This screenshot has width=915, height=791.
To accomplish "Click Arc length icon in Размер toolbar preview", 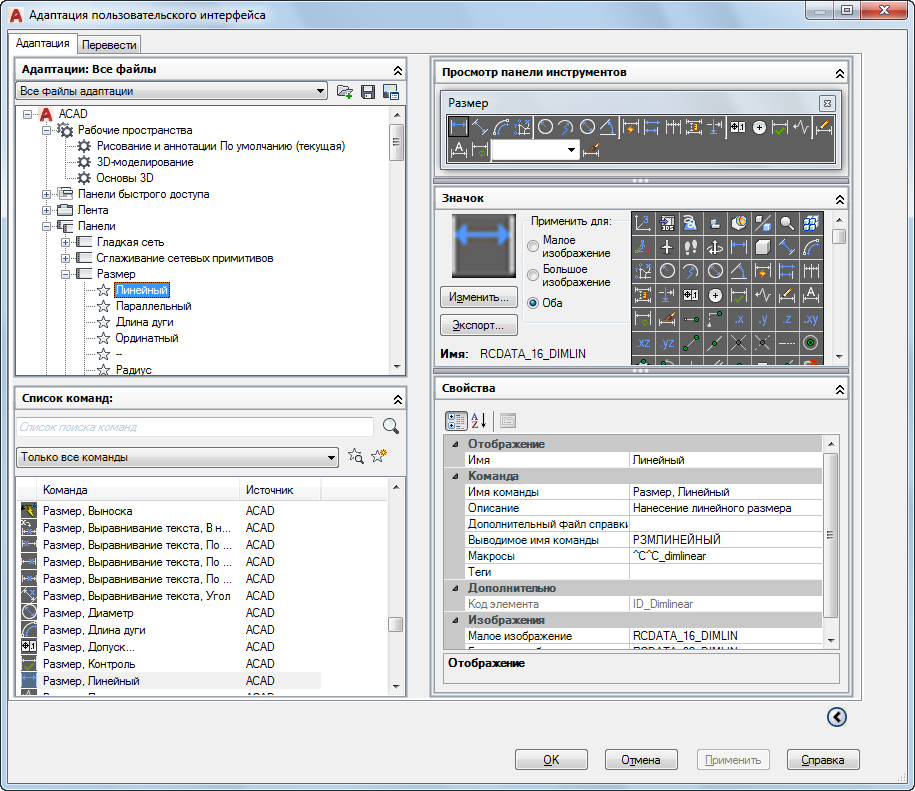I will 501,126.
